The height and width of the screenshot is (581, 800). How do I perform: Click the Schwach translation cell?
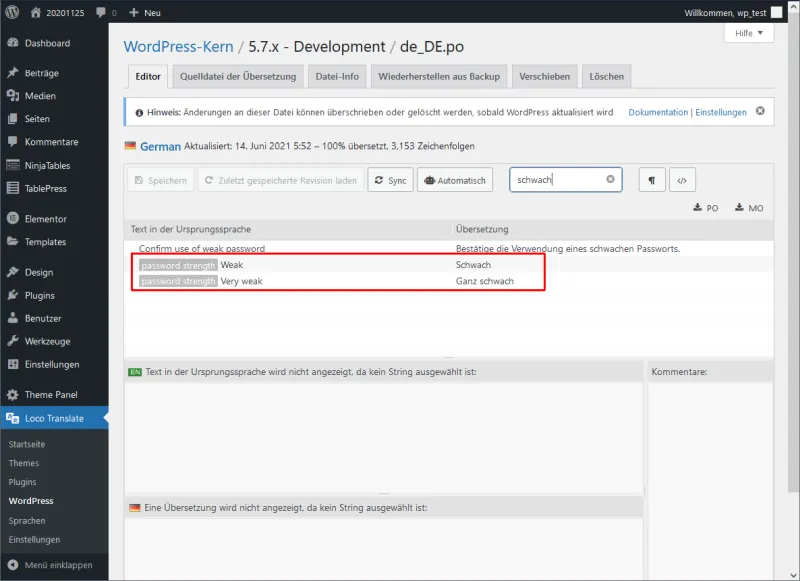473,265
